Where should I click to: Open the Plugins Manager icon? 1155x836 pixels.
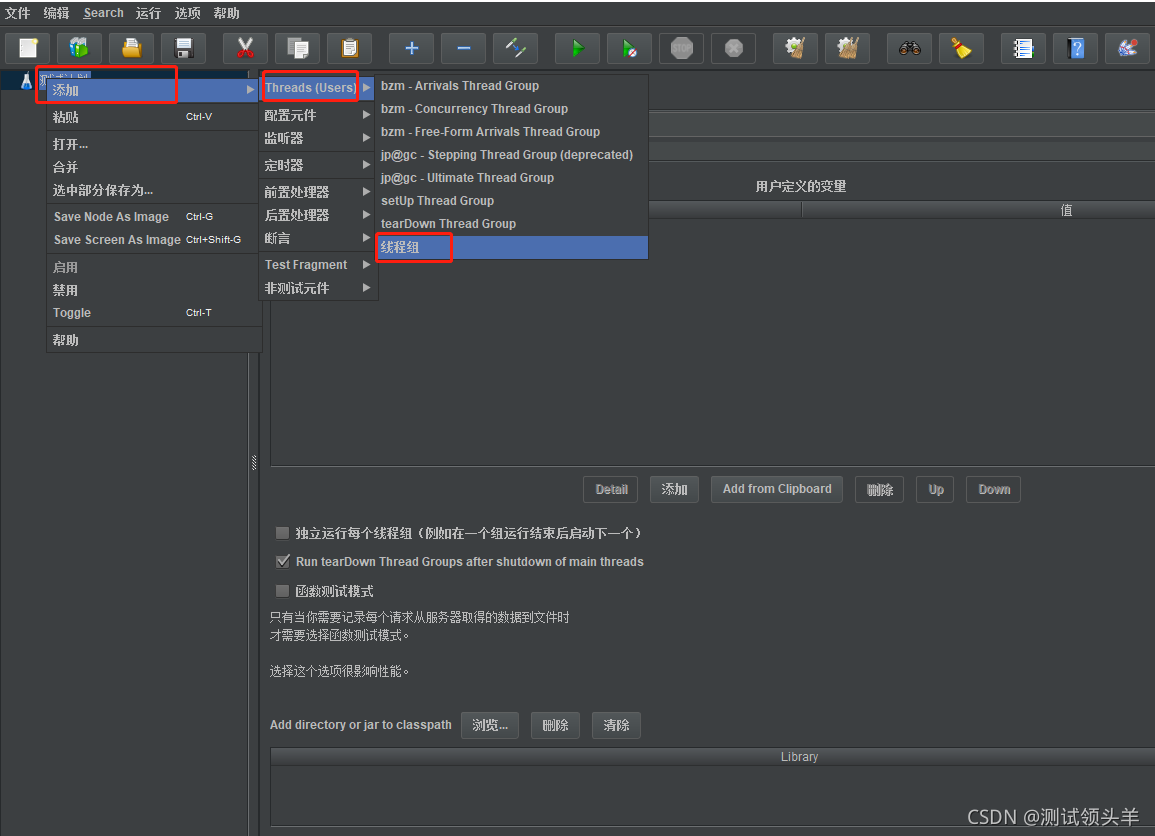pos(1127,49)
